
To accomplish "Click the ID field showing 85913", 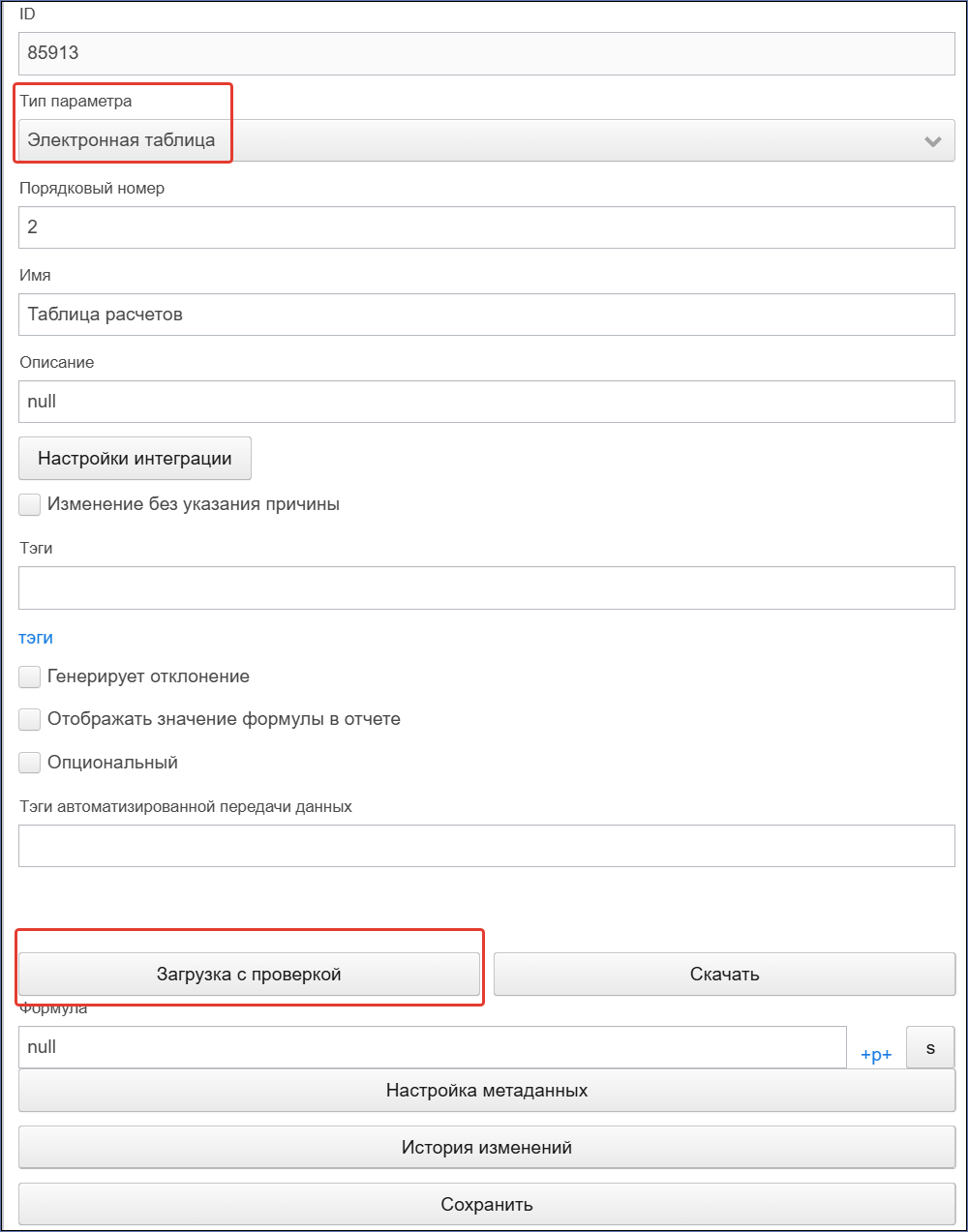I will [487, 53].
